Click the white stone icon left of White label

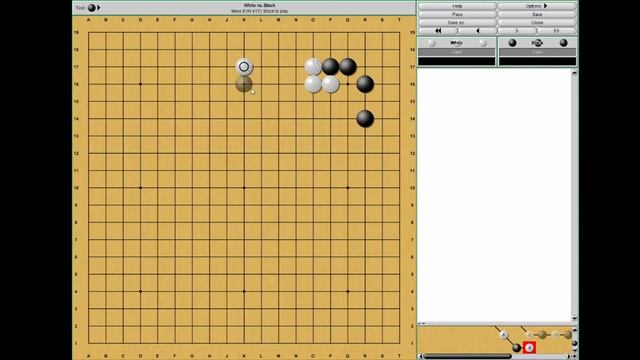[x=431, y=43]
